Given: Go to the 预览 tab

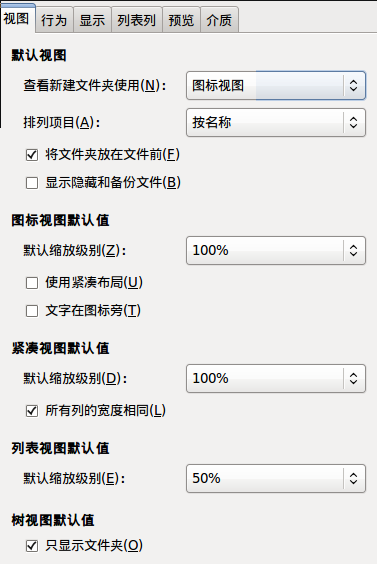Looking at the screenshot, I should [x=181, y=20].
